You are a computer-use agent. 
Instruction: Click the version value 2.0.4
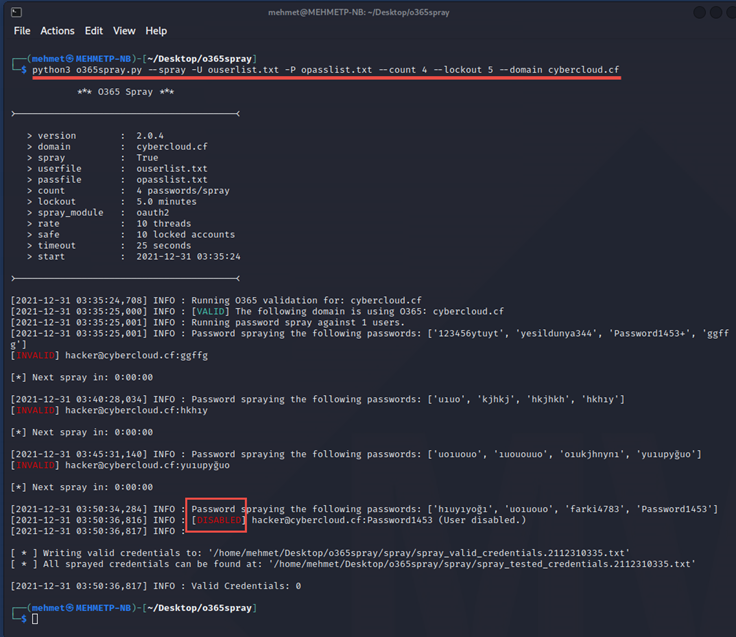(150, 136)
